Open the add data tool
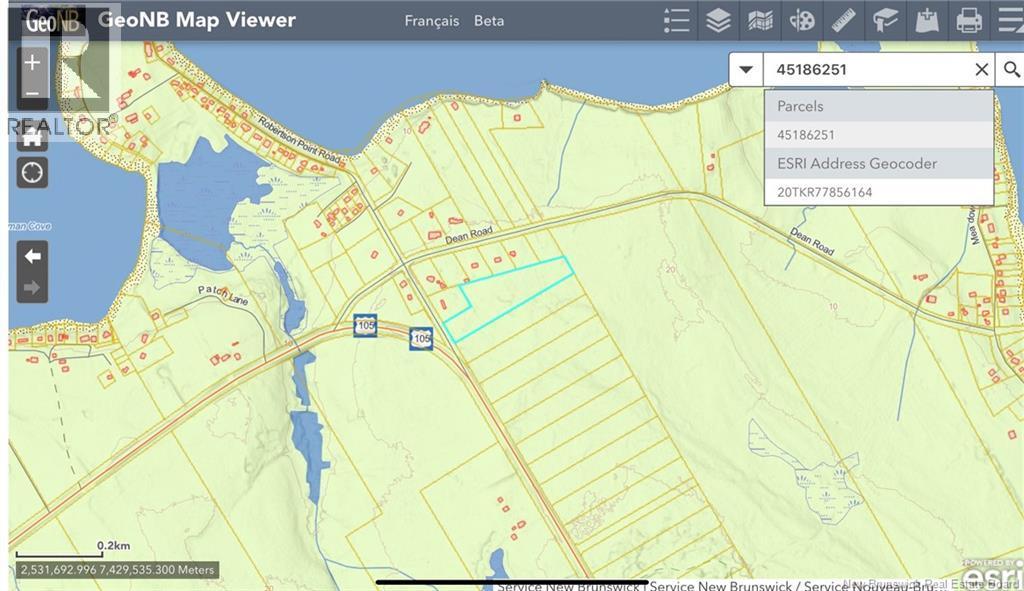The width and height of the screenshot is (1024, 591). 925,20
